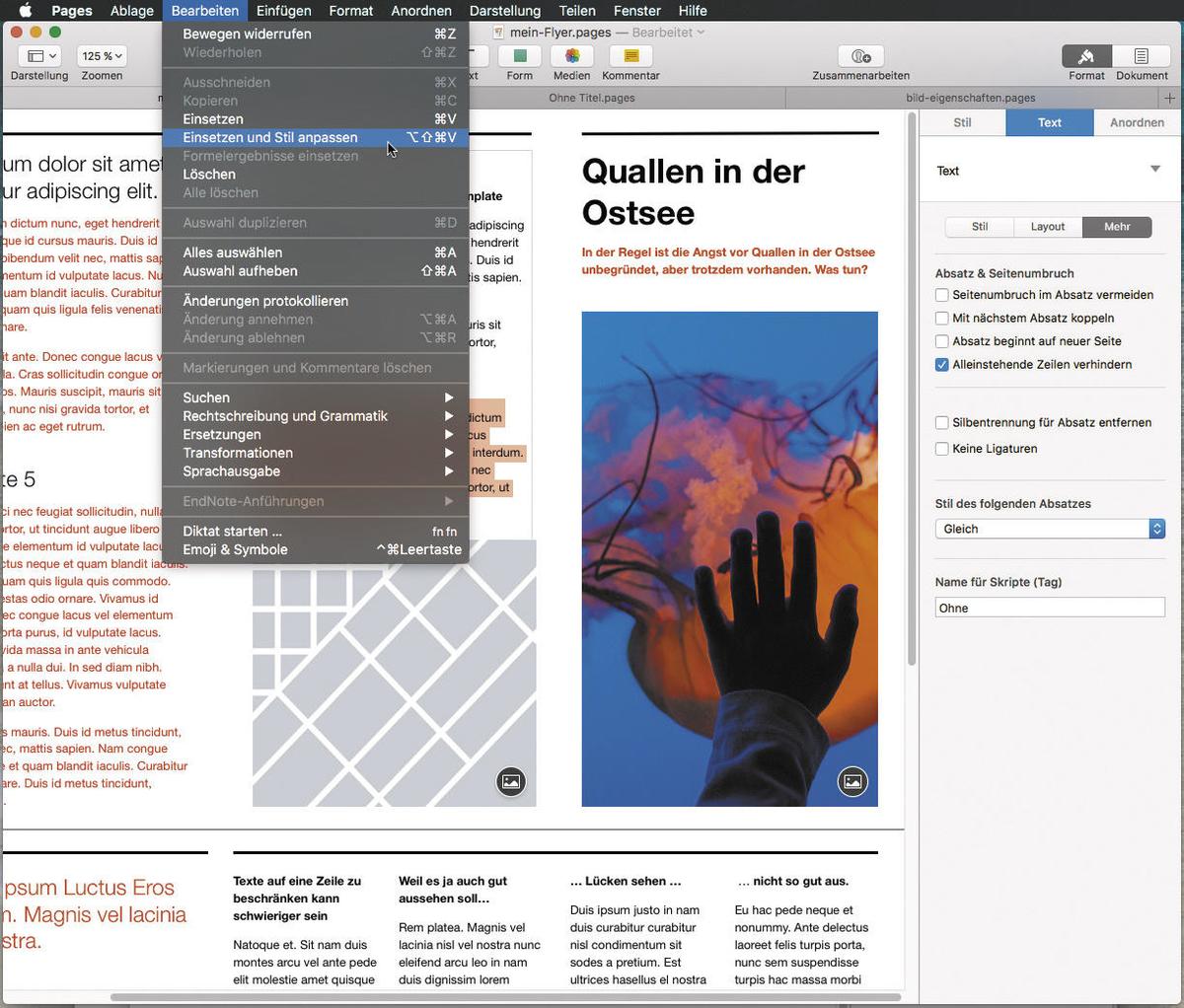
Task: Choose Auswahl aufheben menu entry
Action: [x=316, y=270]
